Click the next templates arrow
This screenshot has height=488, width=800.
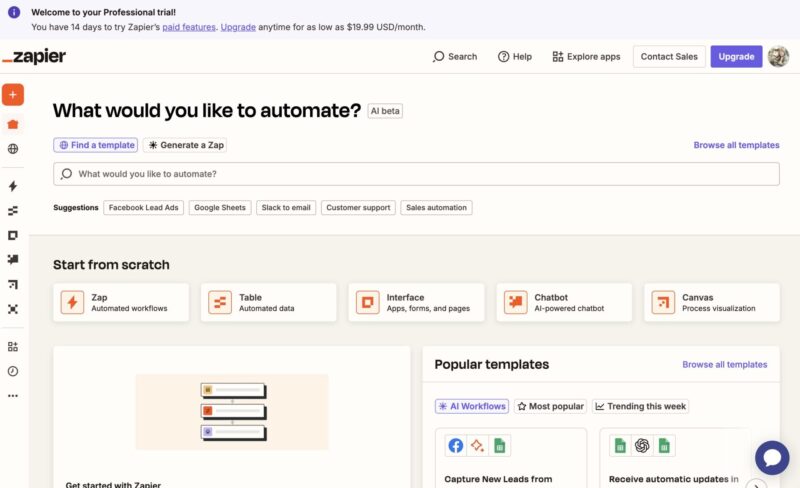757,484
